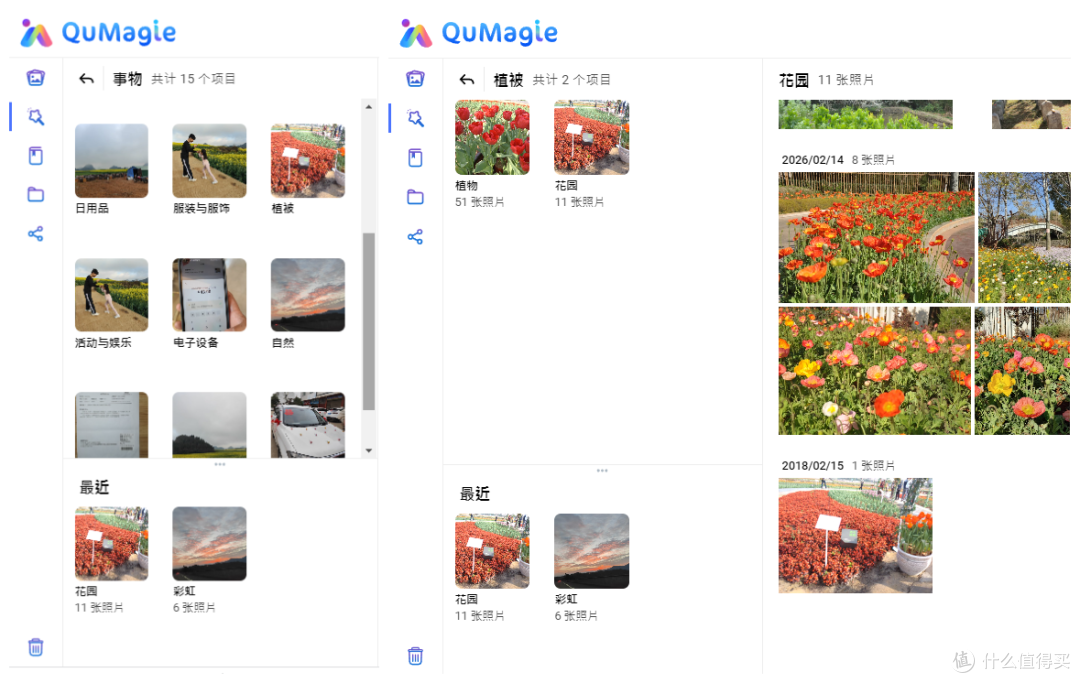
Task: Click the 花园 album title in detail panel
Action: click(x=793, y=80)
